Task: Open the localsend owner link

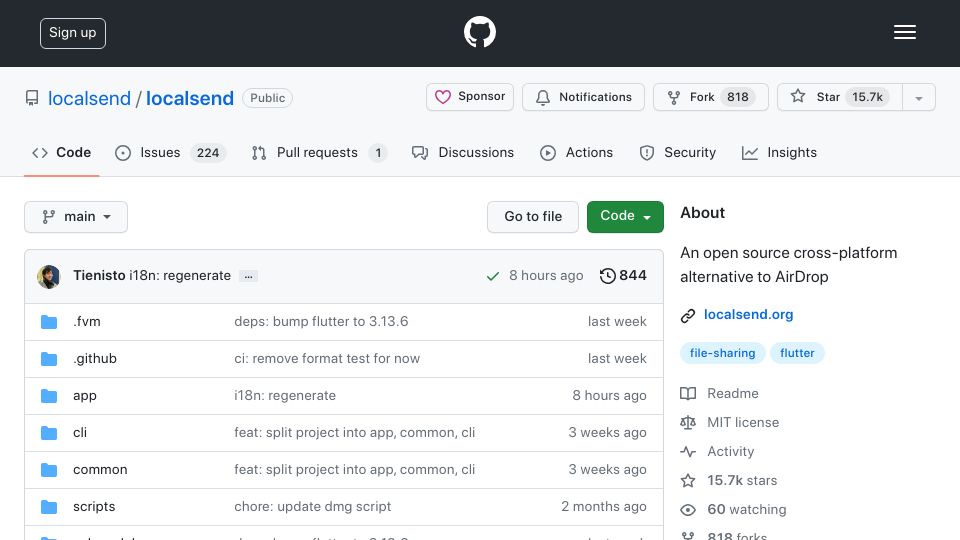Action: (x=89, y=98)
